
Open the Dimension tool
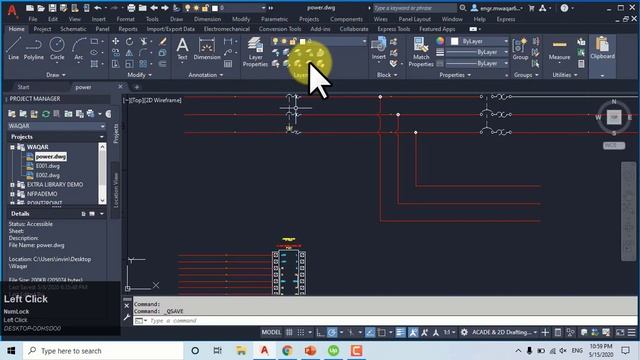[x=207, y=49]
